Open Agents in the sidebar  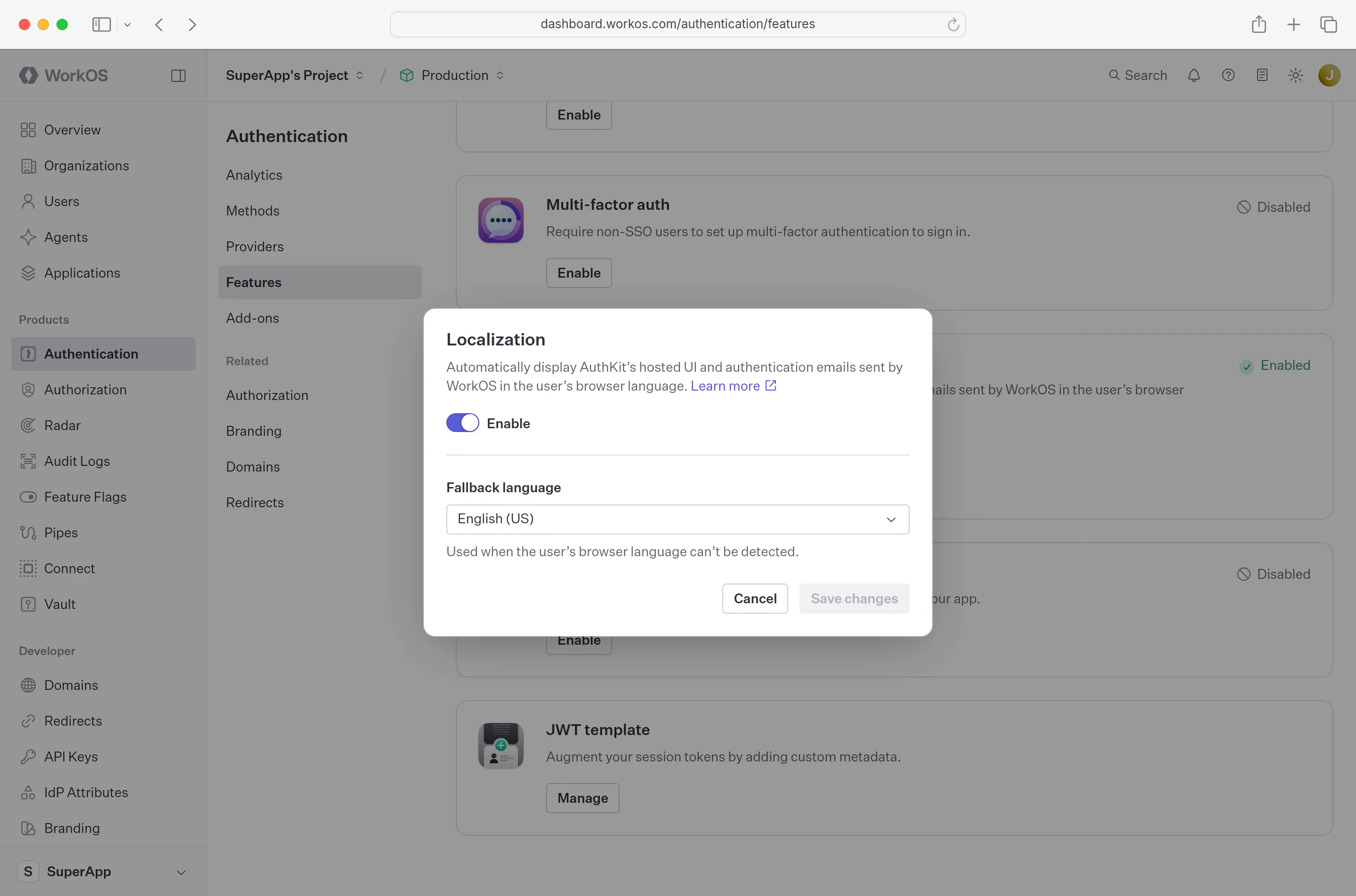pyautogui.click(x=104, y=237)
